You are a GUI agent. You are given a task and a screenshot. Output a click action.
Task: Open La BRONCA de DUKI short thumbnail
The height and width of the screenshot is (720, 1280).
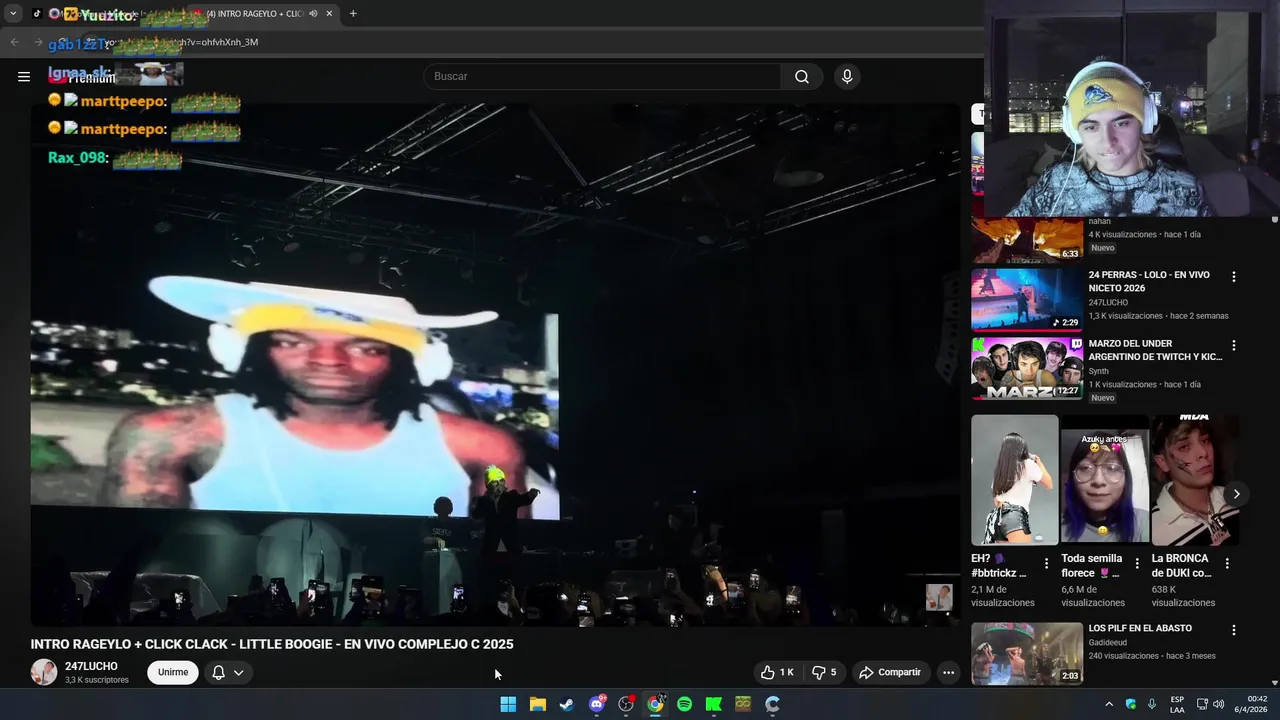coord(1195,480)
